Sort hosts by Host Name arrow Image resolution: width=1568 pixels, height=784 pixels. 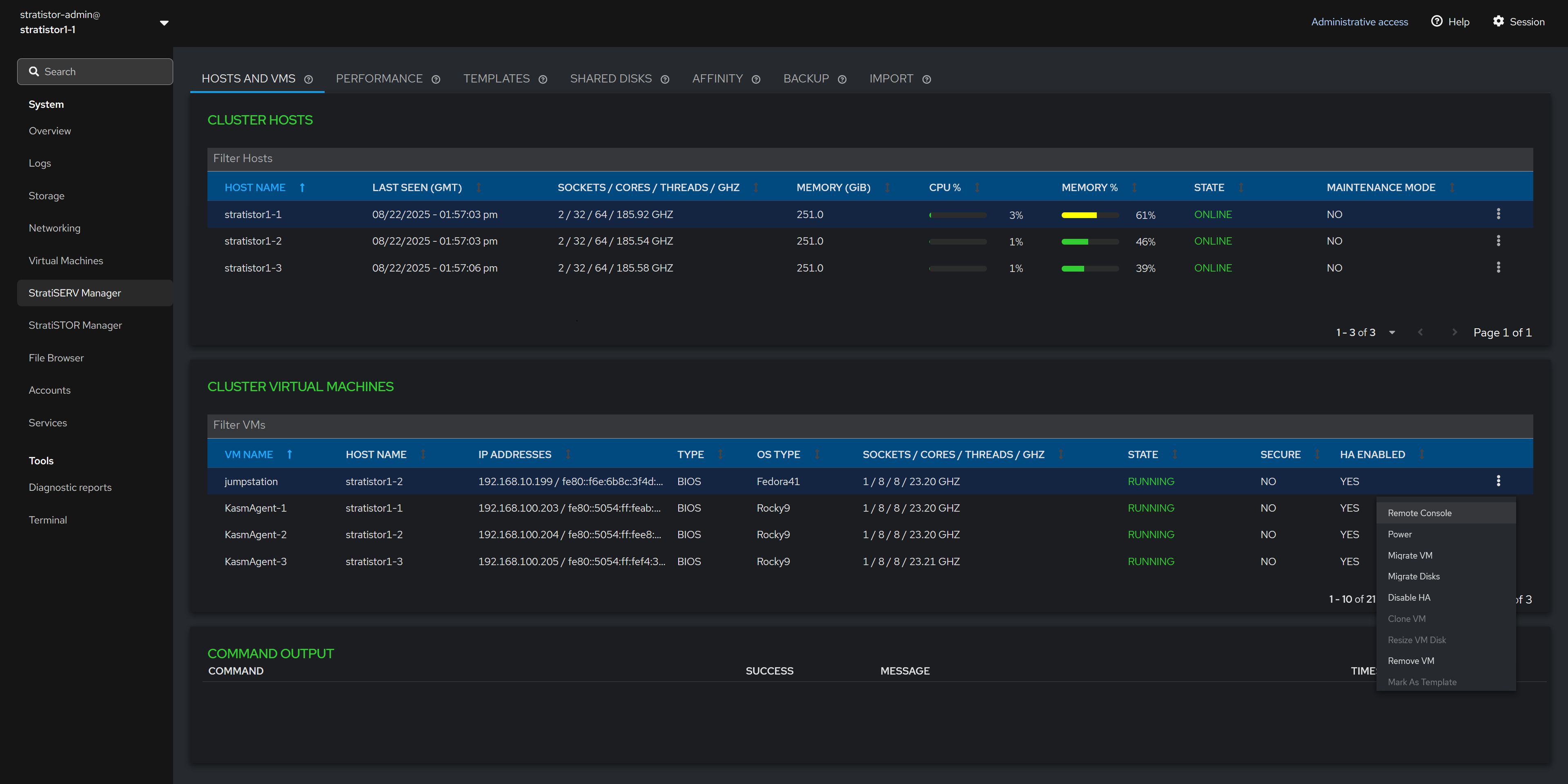coord(302,187)
